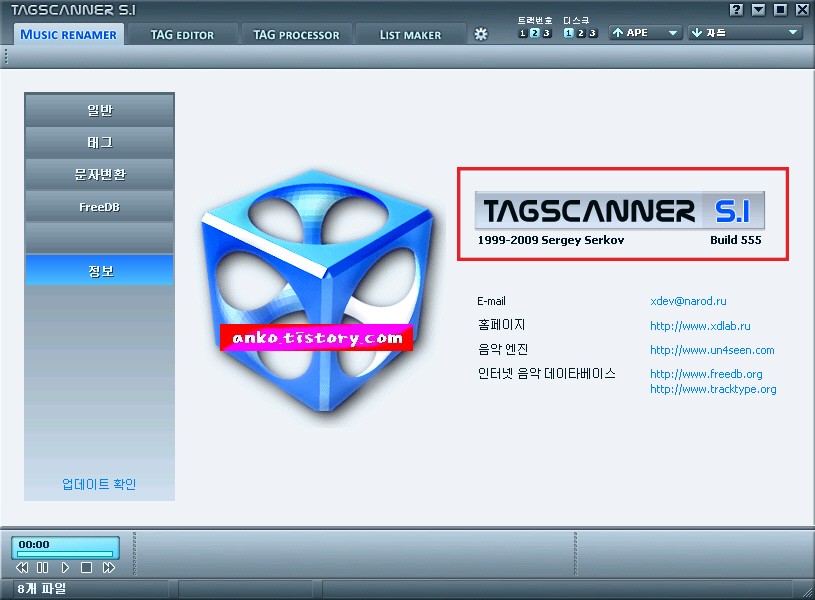The height and width of the screenshot is (600, 815).
Task: Open the 태그 settings section
Action: tap(100, 142)
